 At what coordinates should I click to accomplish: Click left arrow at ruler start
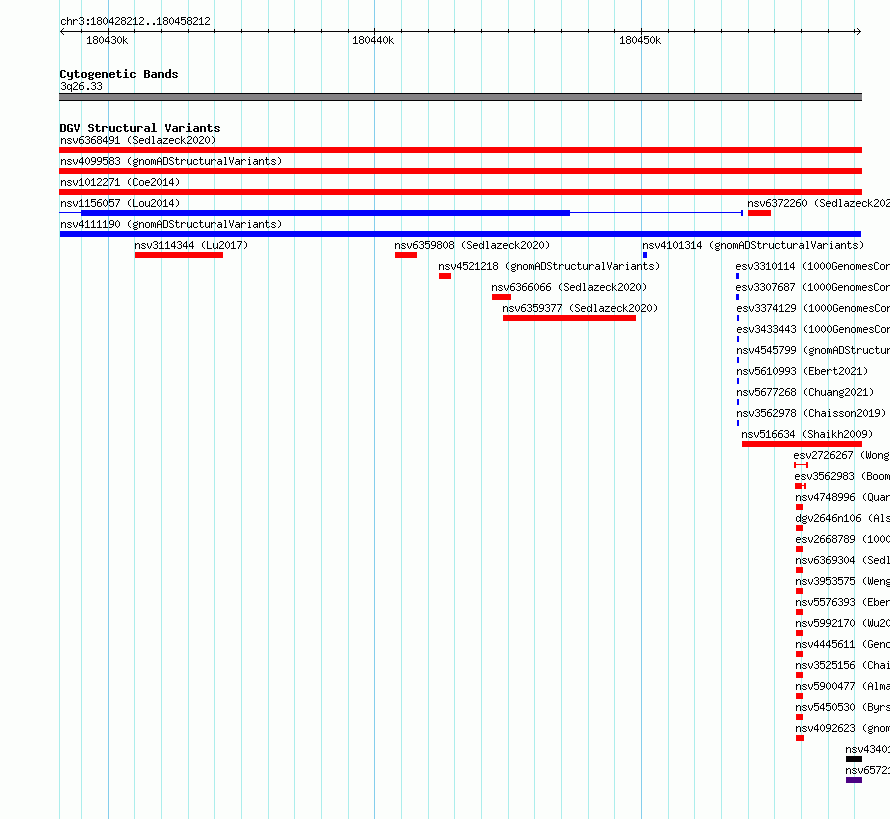pos(62,32)
